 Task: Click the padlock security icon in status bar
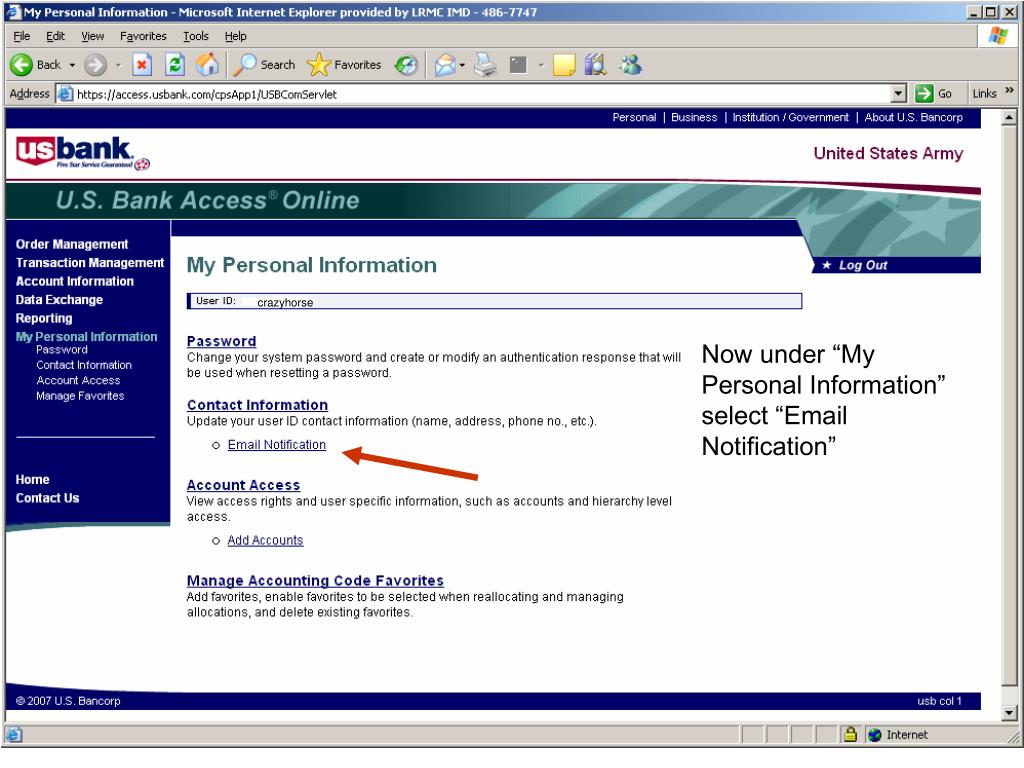tap(850, 734)
